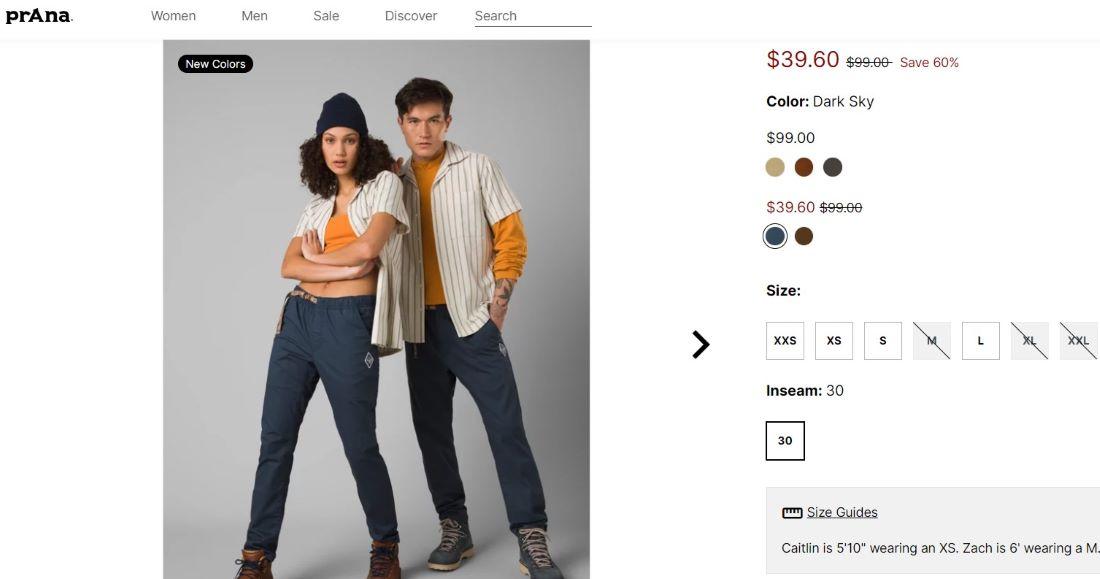1100x579 pixels.
Task: Click the Search input field
Action: [x=532, y=16]
